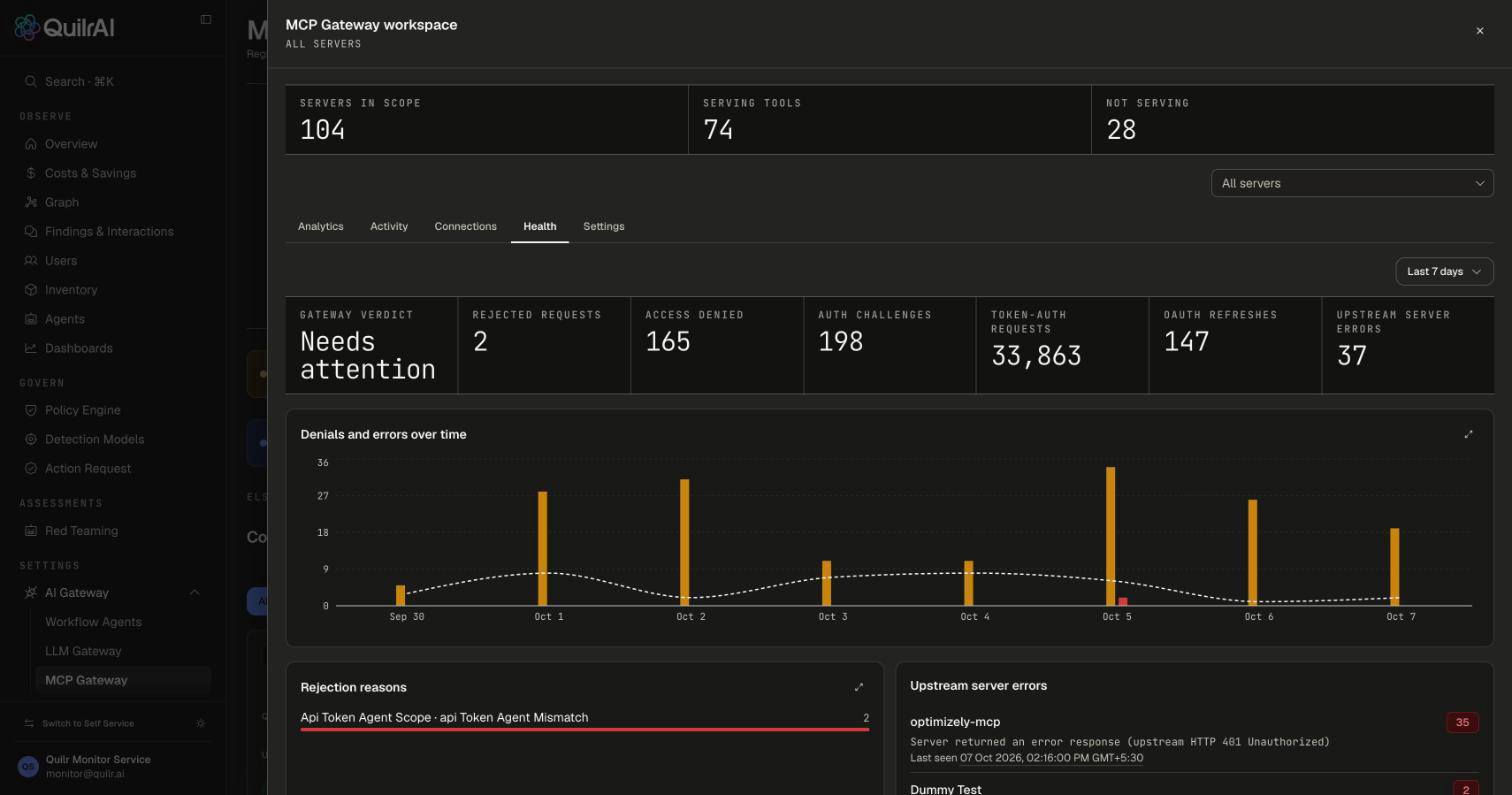Select the Health tab
This screenshot has height=795, width=1512.
click(x=540, y=226)
